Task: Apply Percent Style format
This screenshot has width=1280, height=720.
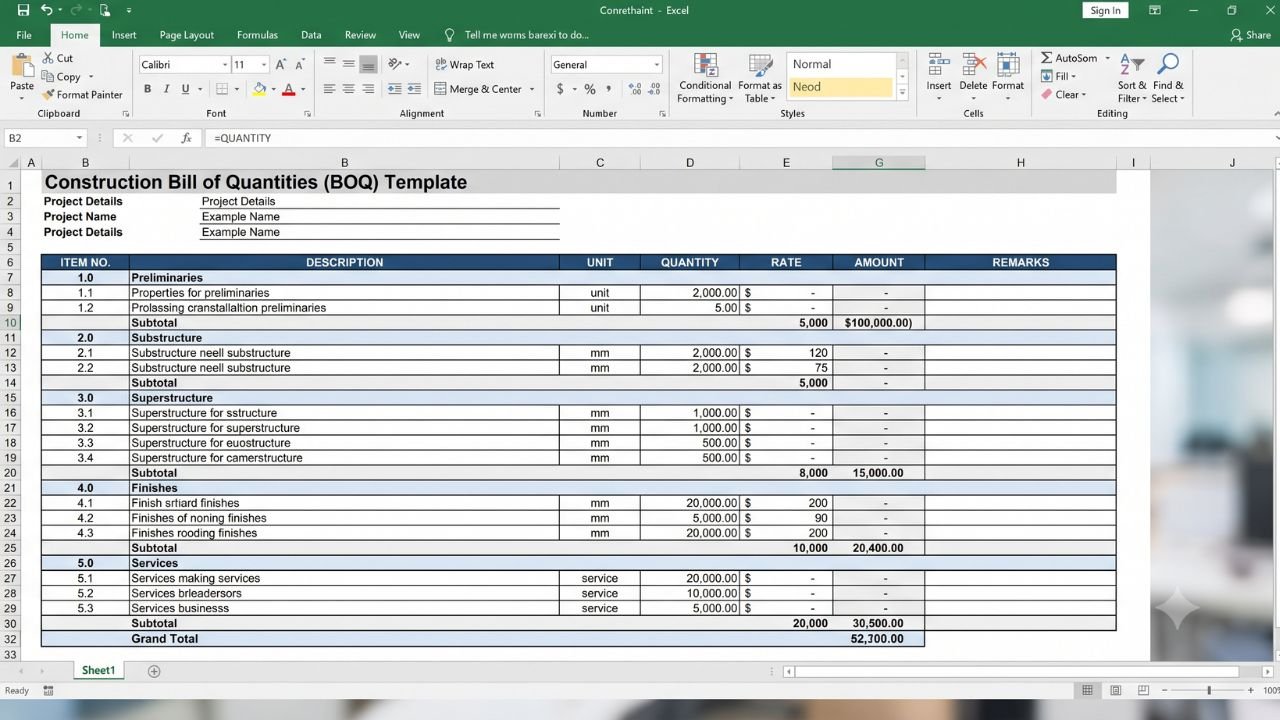Action: 590,89
